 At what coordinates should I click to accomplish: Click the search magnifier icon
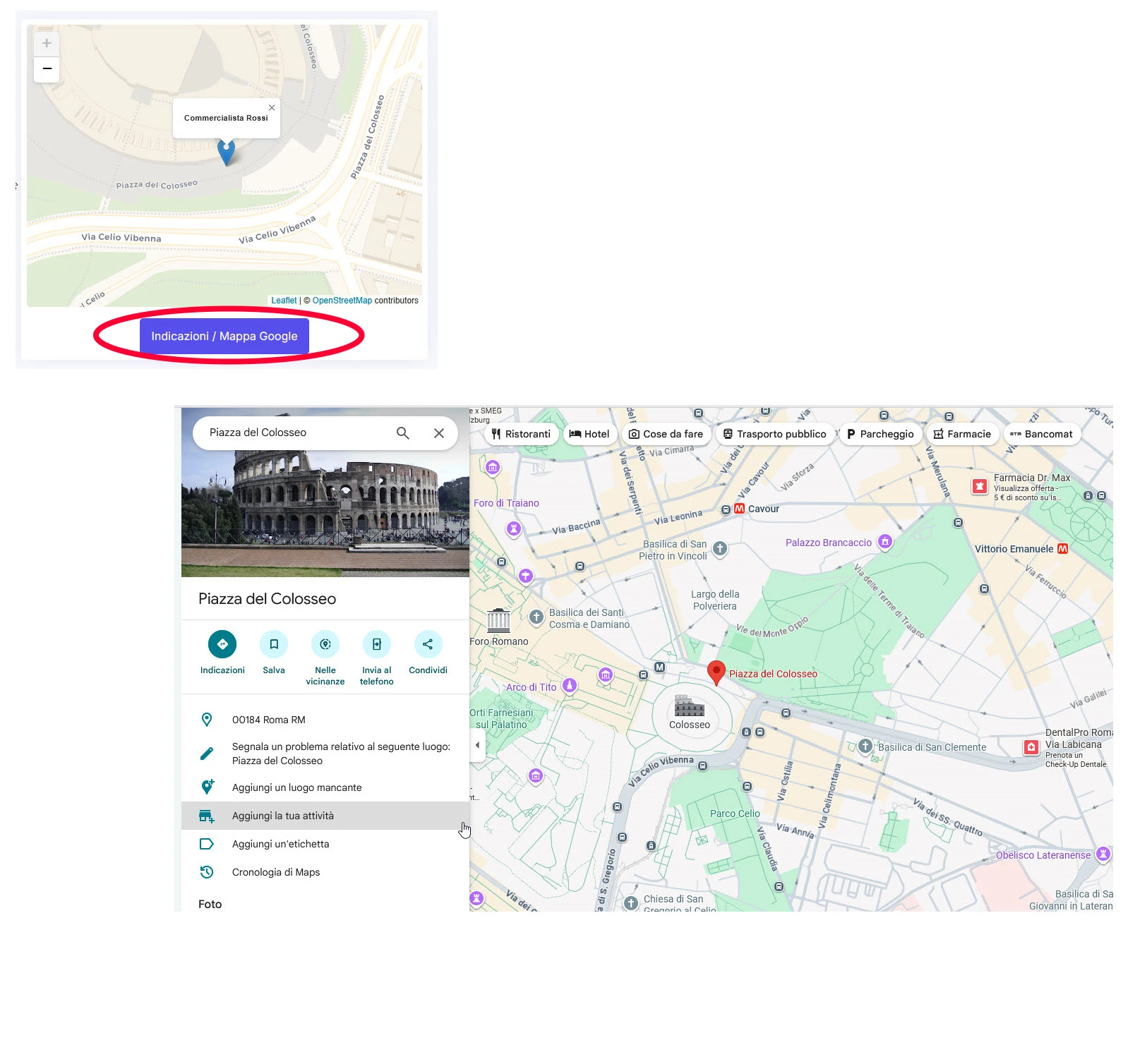403,433
